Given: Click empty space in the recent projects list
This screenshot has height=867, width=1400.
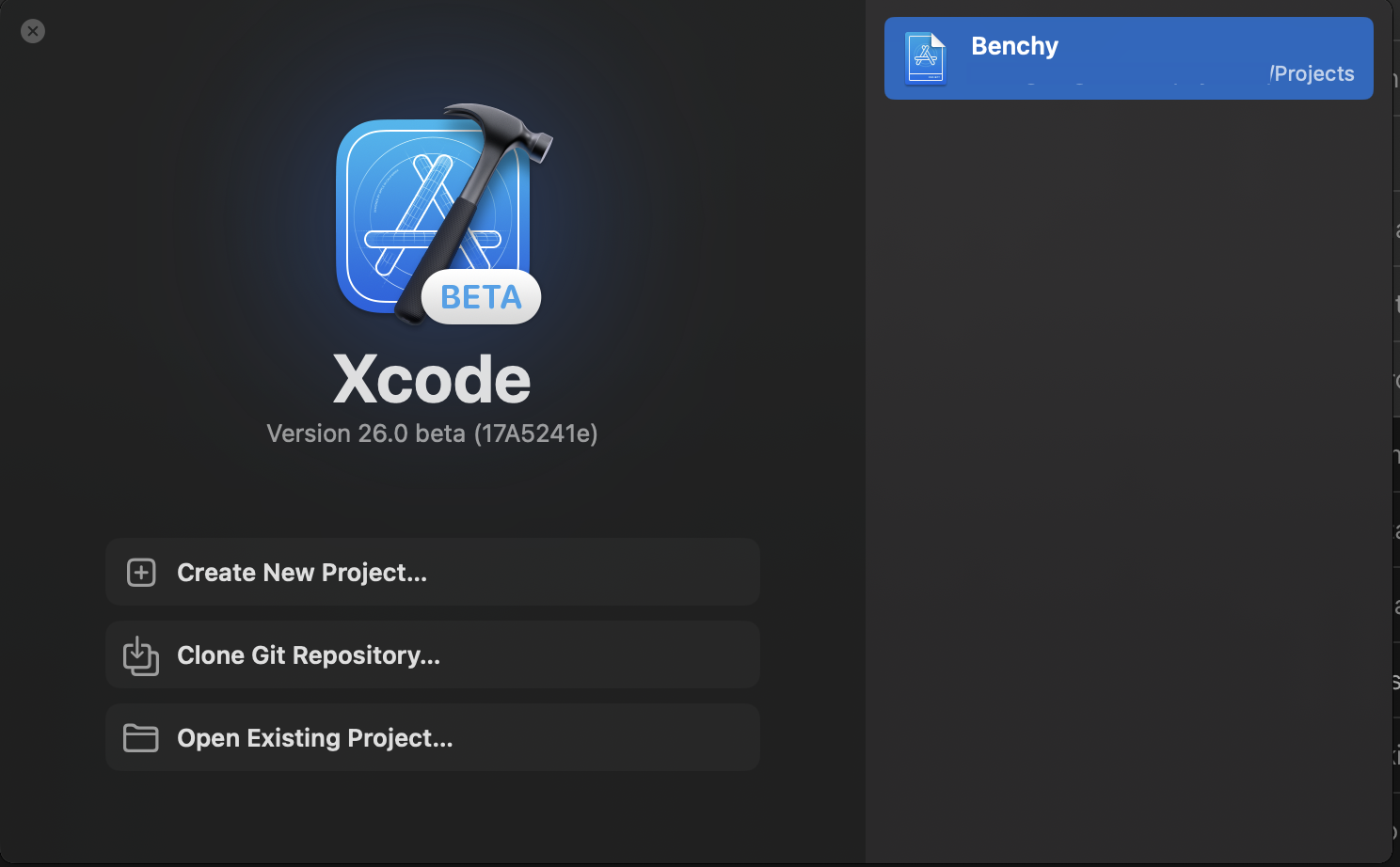Looking at the screenshot, I should (1129, 470).
